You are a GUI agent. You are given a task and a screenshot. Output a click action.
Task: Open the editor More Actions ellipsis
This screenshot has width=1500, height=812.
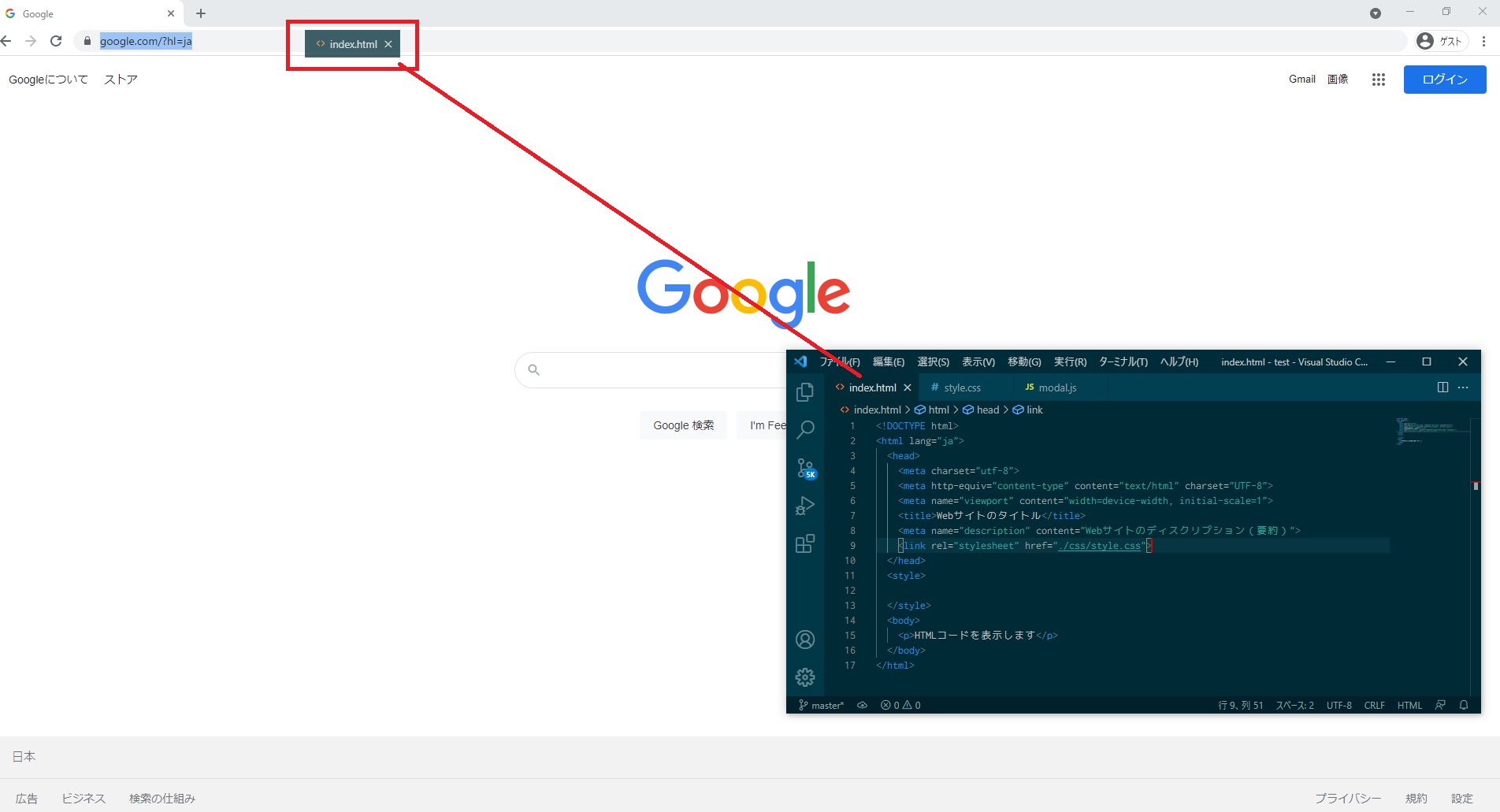[x=1463, y=387]
